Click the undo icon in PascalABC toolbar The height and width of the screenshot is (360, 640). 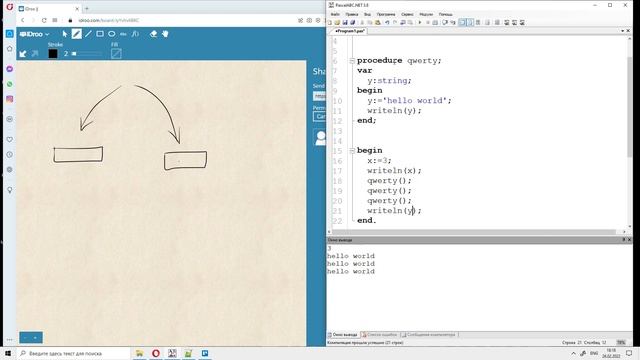(387, 22)
